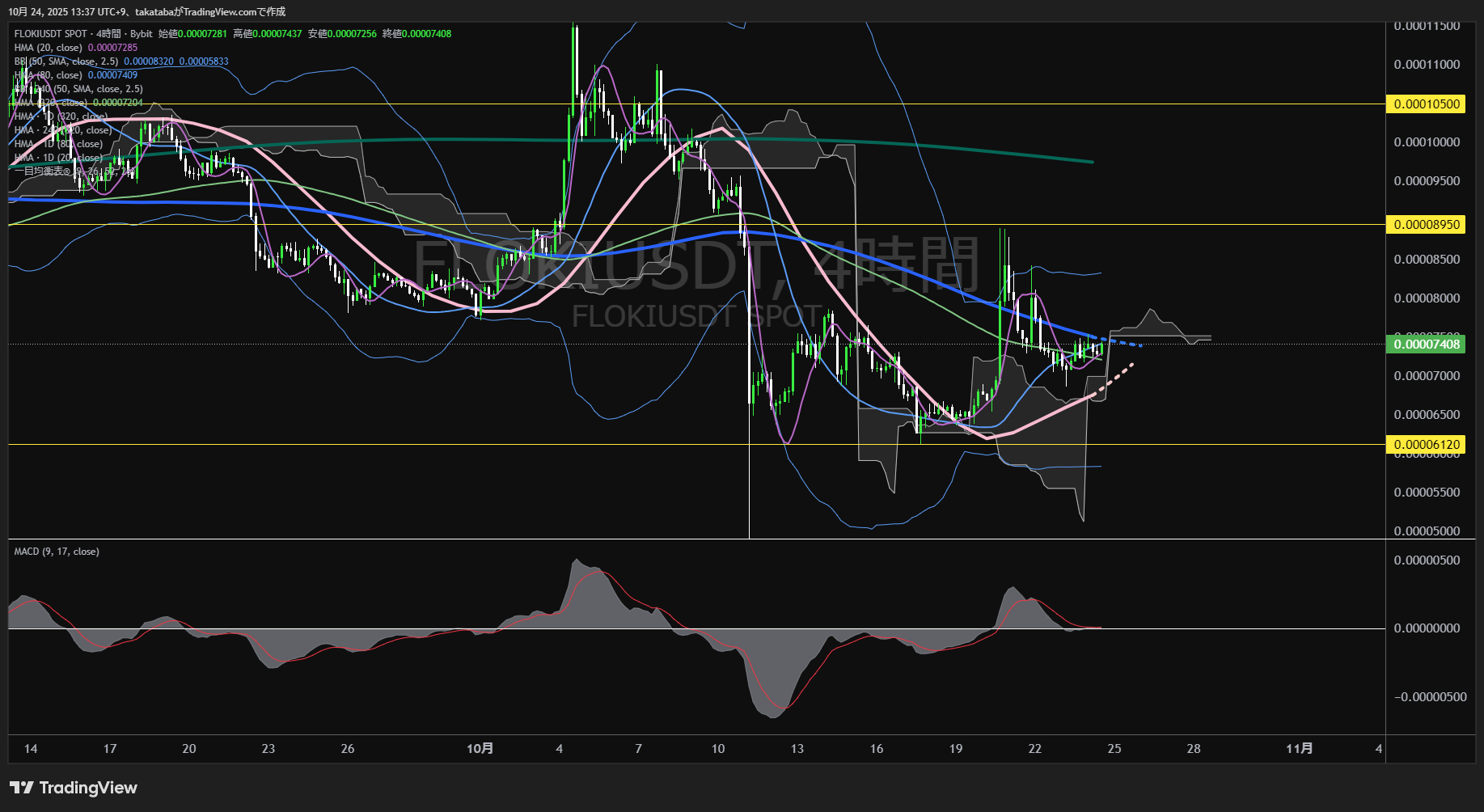Click the TradingView logo icon
The image size is (1484, 812).
[21, 788]
